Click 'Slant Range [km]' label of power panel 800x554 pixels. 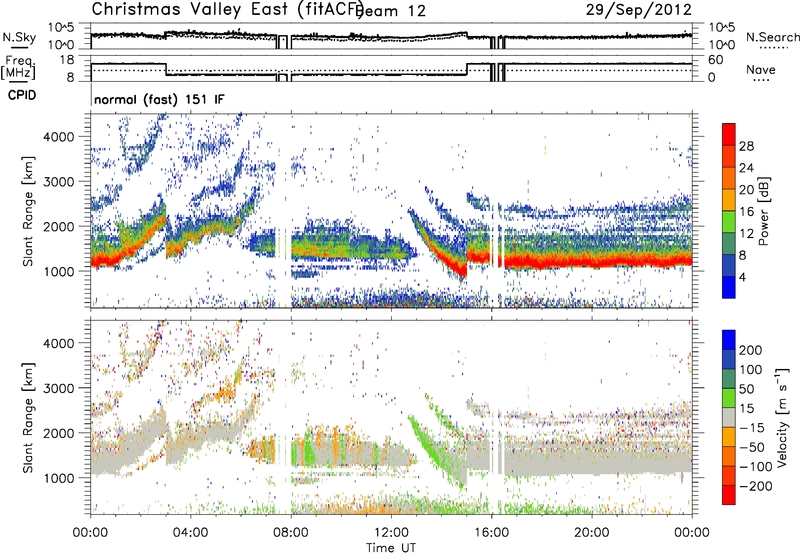tap(28, 211)
